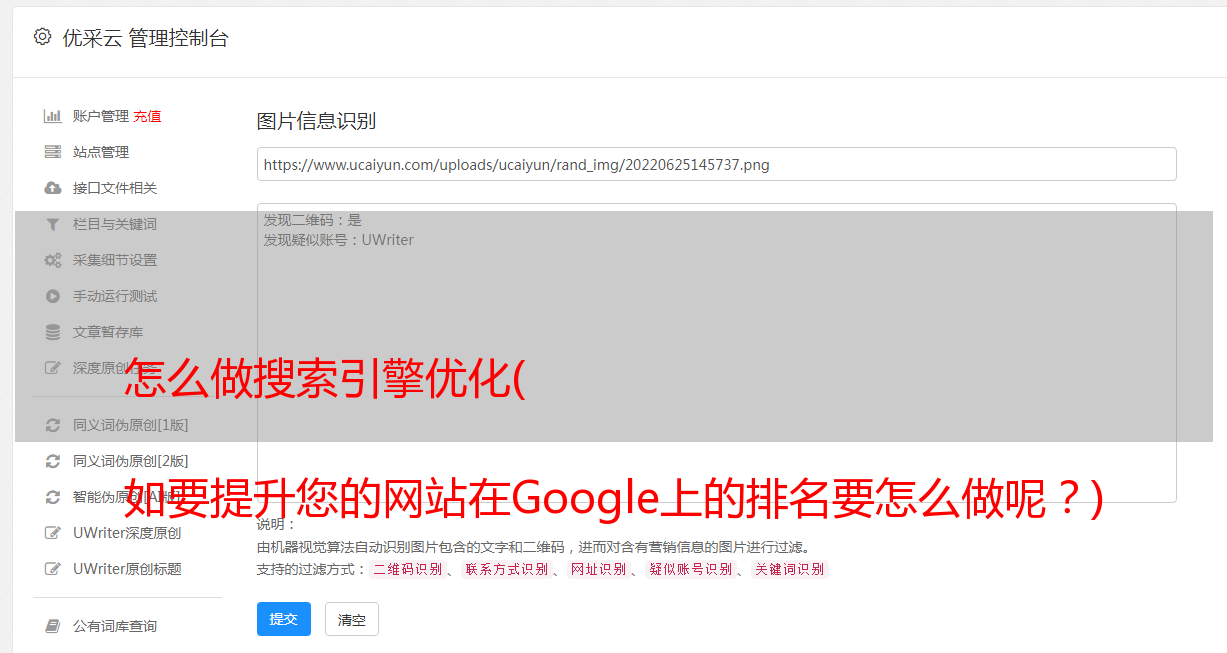Screen dimensions: 1227x653
Task: Open 栏目与关键词 menu item
Action: click(115, 224)
